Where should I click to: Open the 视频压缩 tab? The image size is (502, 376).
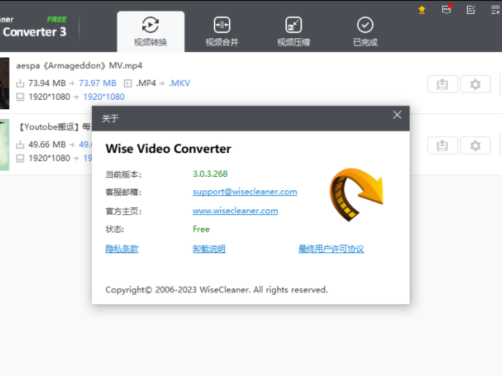pyautogui.click(x=294, y=31)
